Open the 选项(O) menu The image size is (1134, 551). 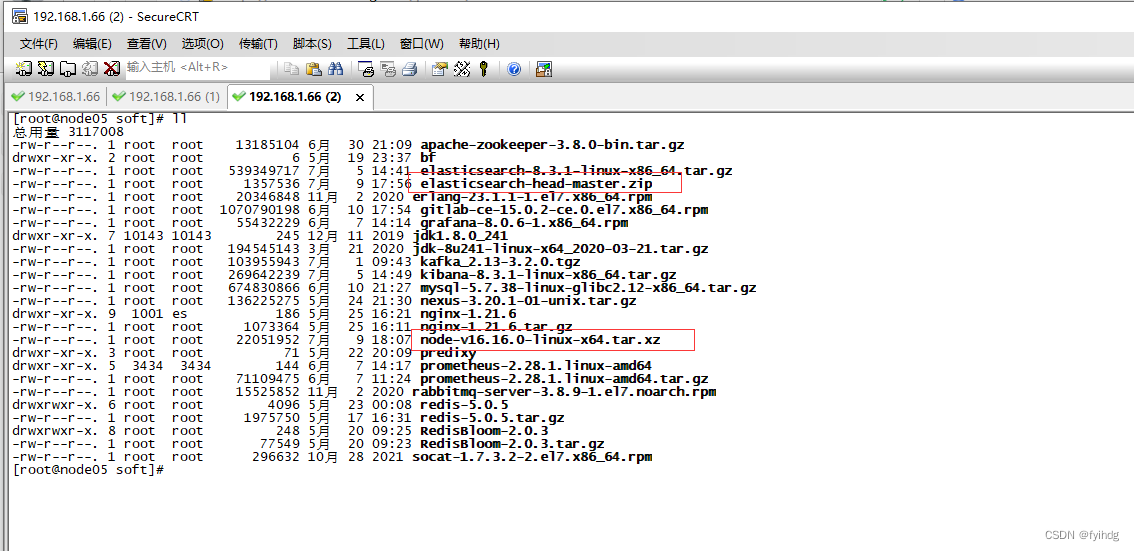tap(202, 43)
